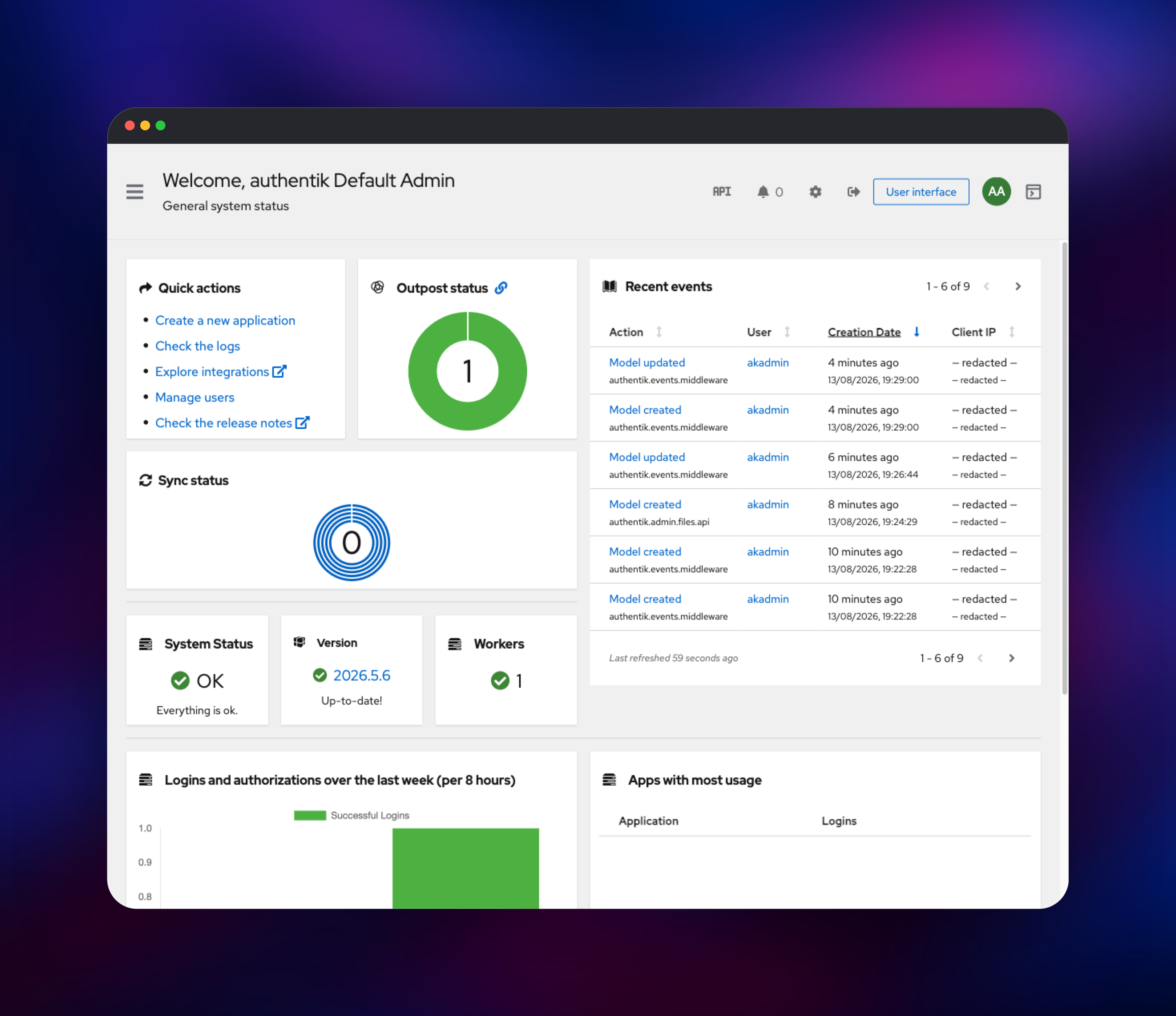Toggle the side panel icon next to avatar

click(1033, 192)
